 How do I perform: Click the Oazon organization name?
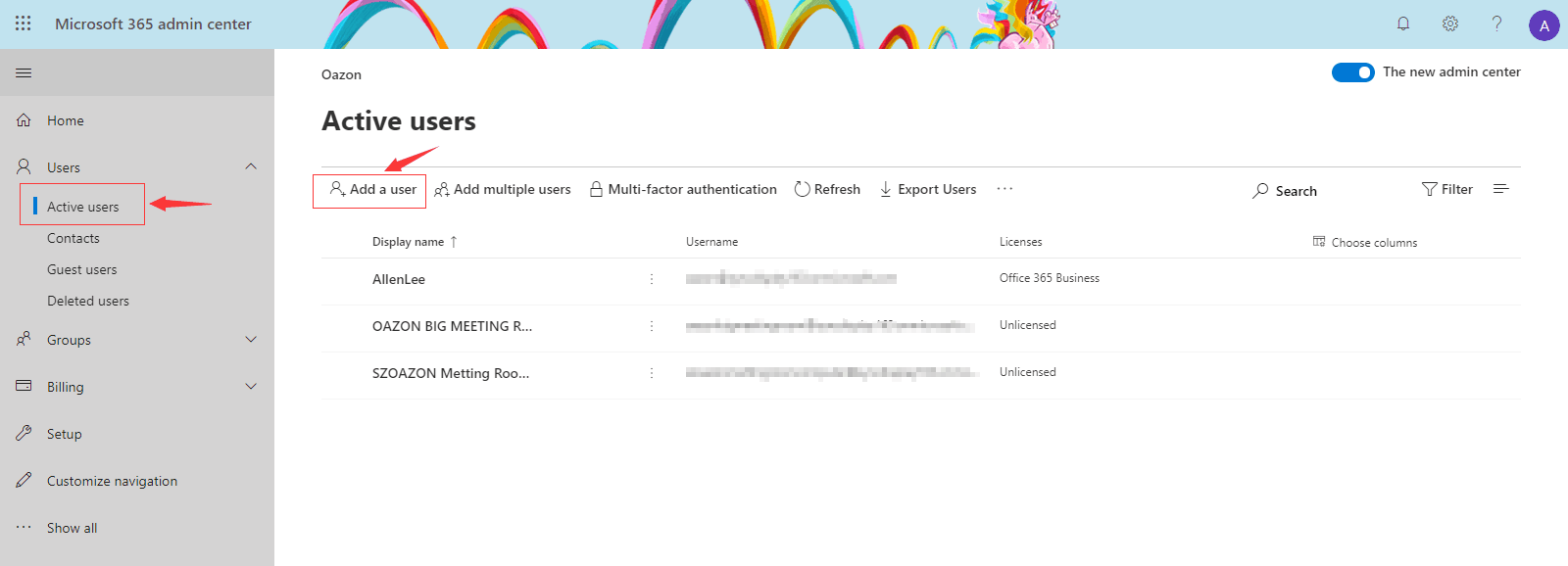(341, 74)
